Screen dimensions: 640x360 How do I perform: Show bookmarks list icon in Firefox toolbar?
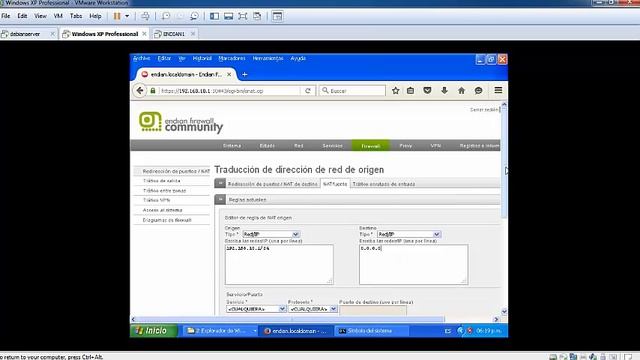[411, 91]
